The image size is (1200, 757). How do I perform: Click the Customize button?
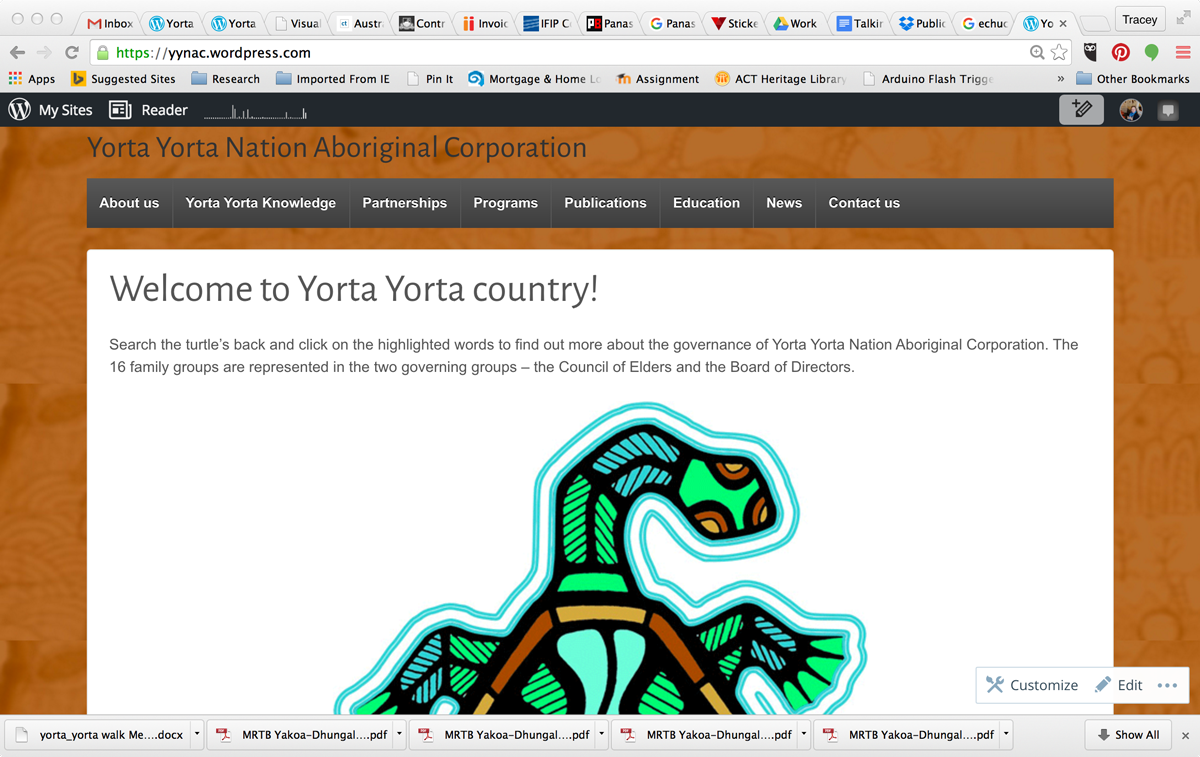(x=1032, y=685)
